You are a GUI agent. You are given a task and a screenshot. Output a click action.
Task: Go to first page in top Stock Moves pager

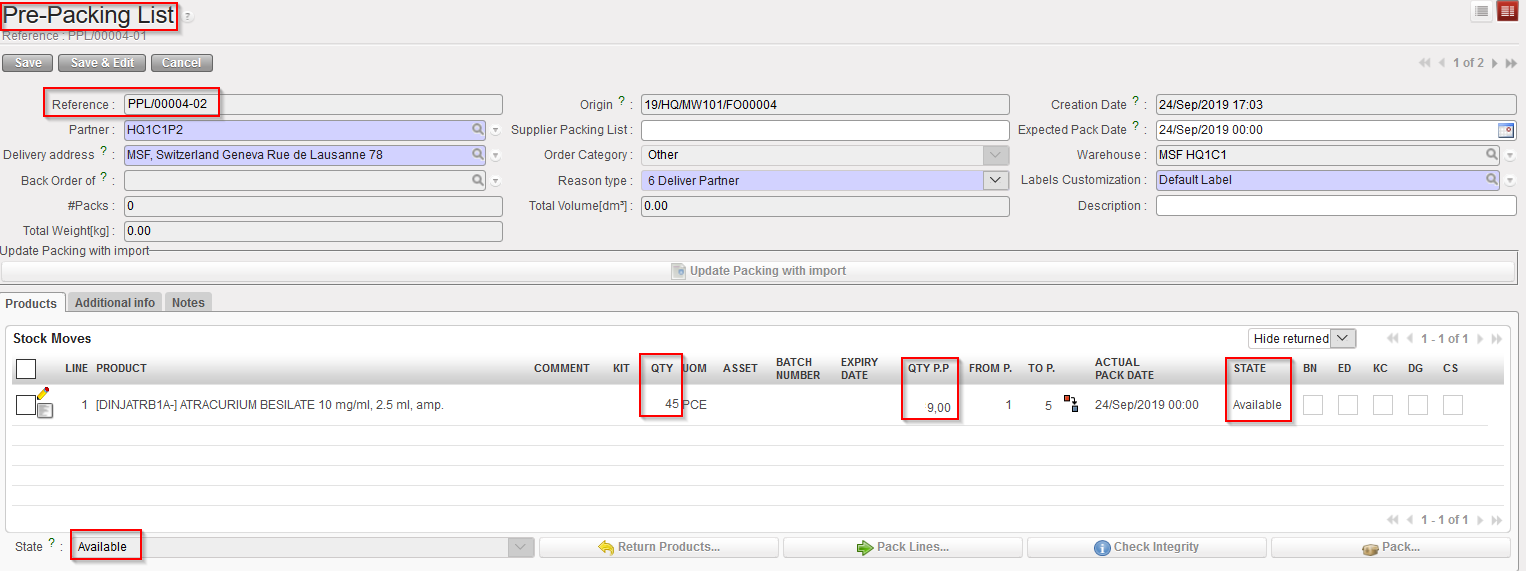point(1395,339)
